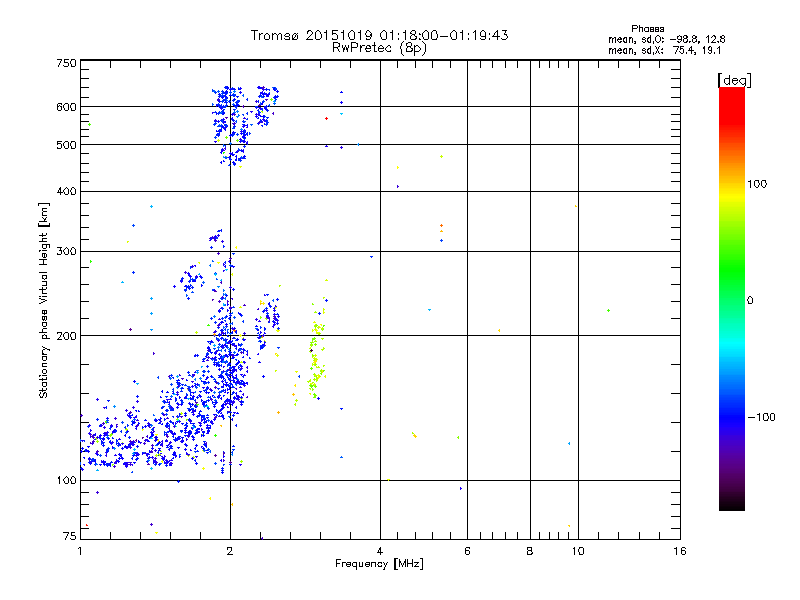This screenshot has width=800, height=600.
Task: Click the 'Frequency [MHz]' axis label
Action: click(379, 564)
